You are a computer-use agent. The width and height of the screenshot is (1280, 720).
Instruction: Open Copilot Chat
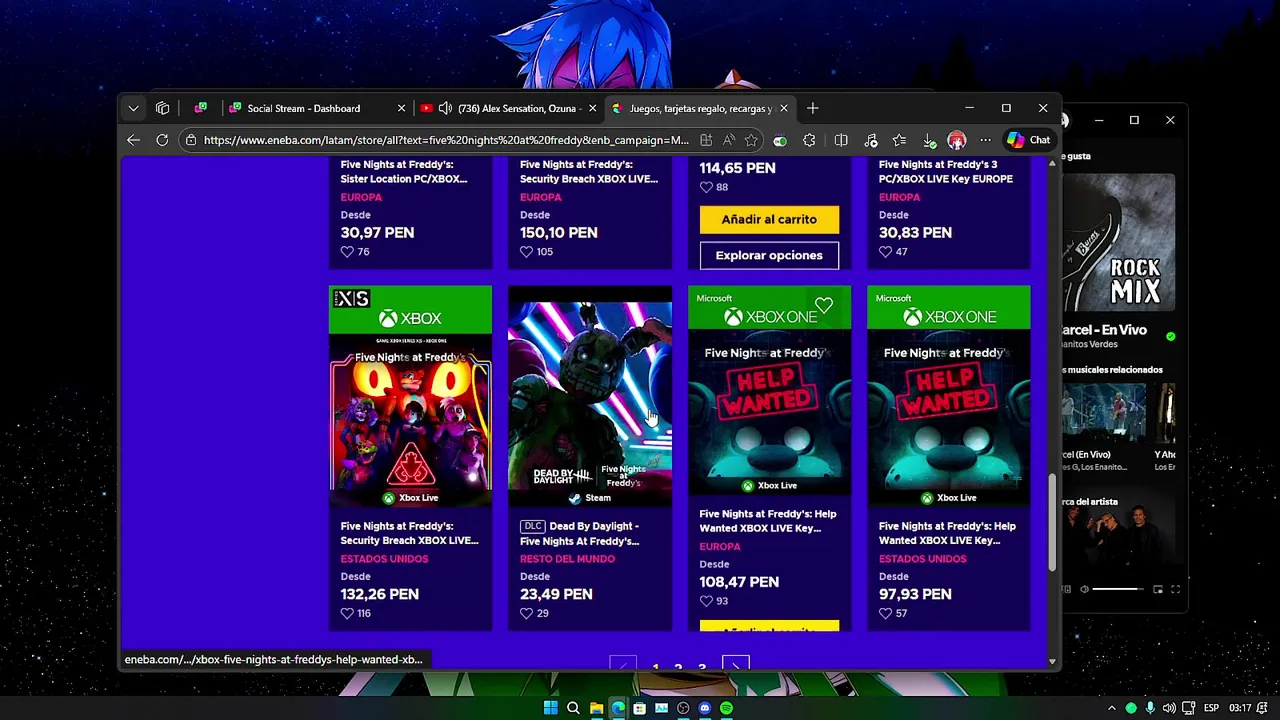[x=1029, y=140]
